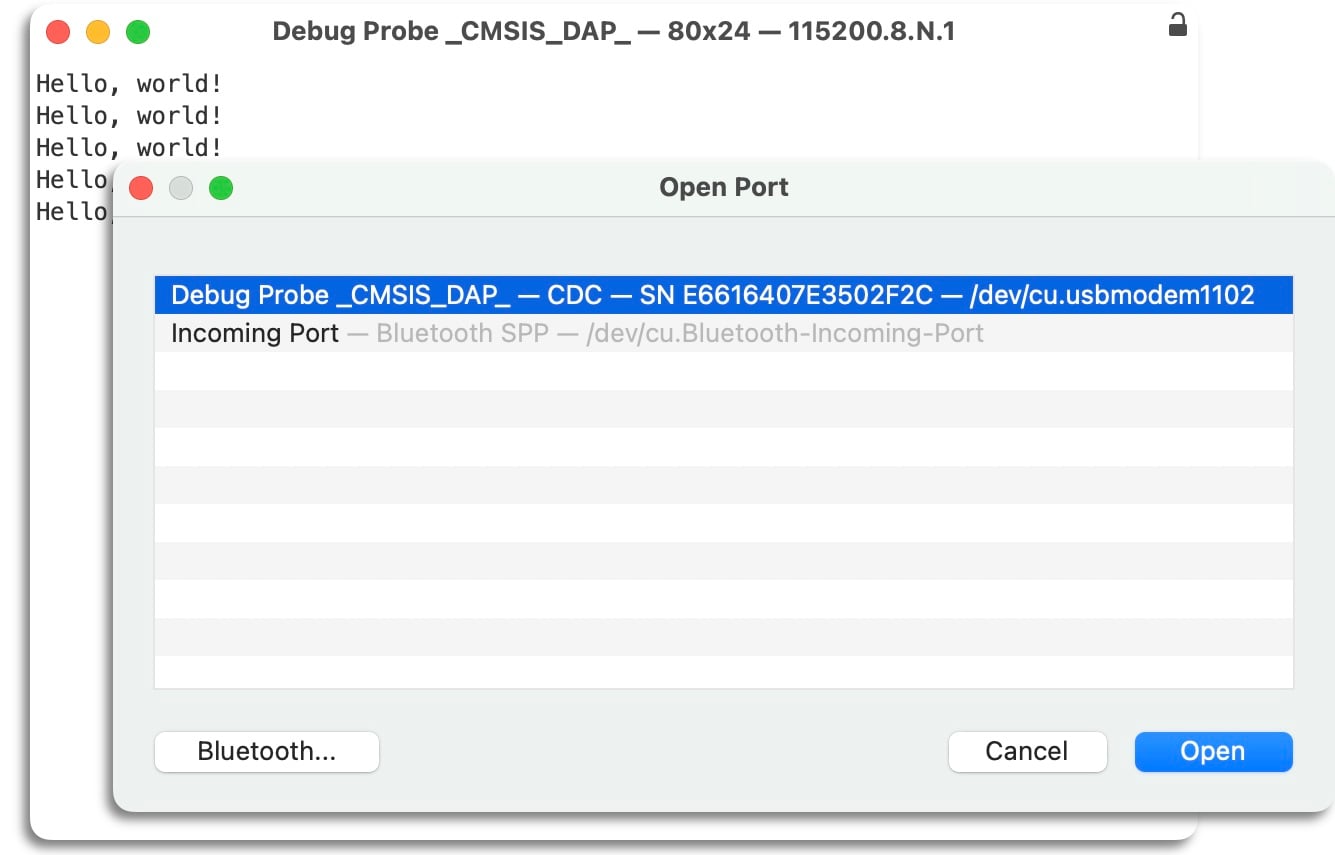1335x855 pixels.
Task: Open the Bluetooth device browser
Action: pyautogui.click(x=266, y=751)
